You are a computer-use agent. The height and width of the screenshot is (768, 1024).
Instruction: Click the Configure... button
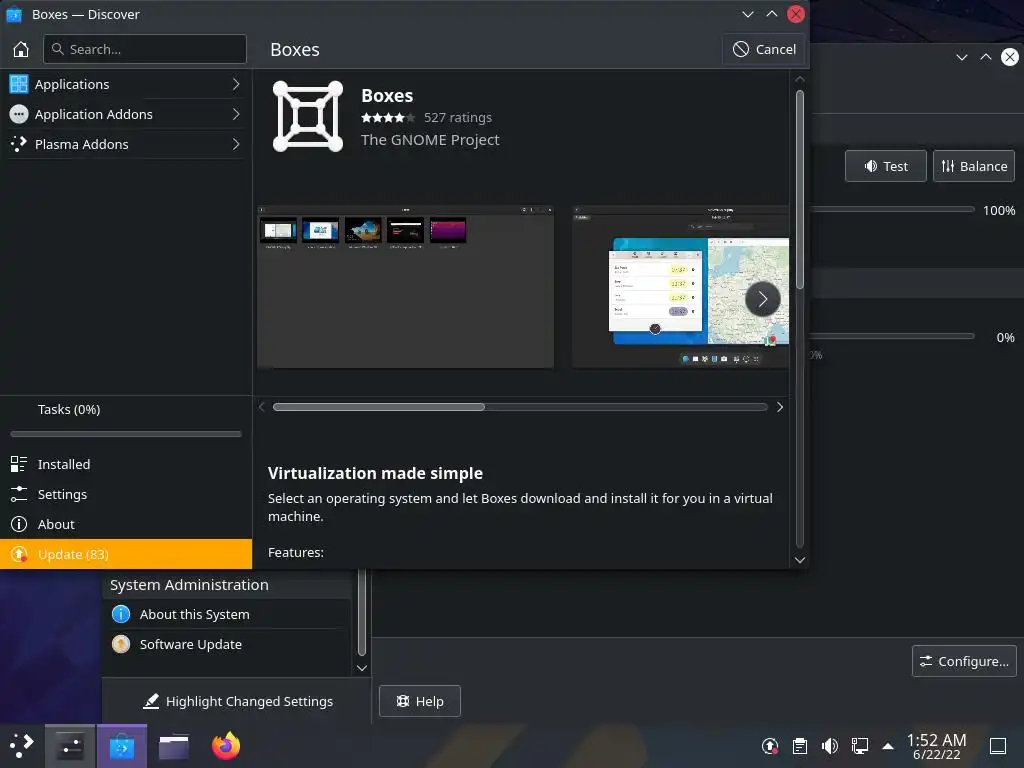click(x=964, y=662)
